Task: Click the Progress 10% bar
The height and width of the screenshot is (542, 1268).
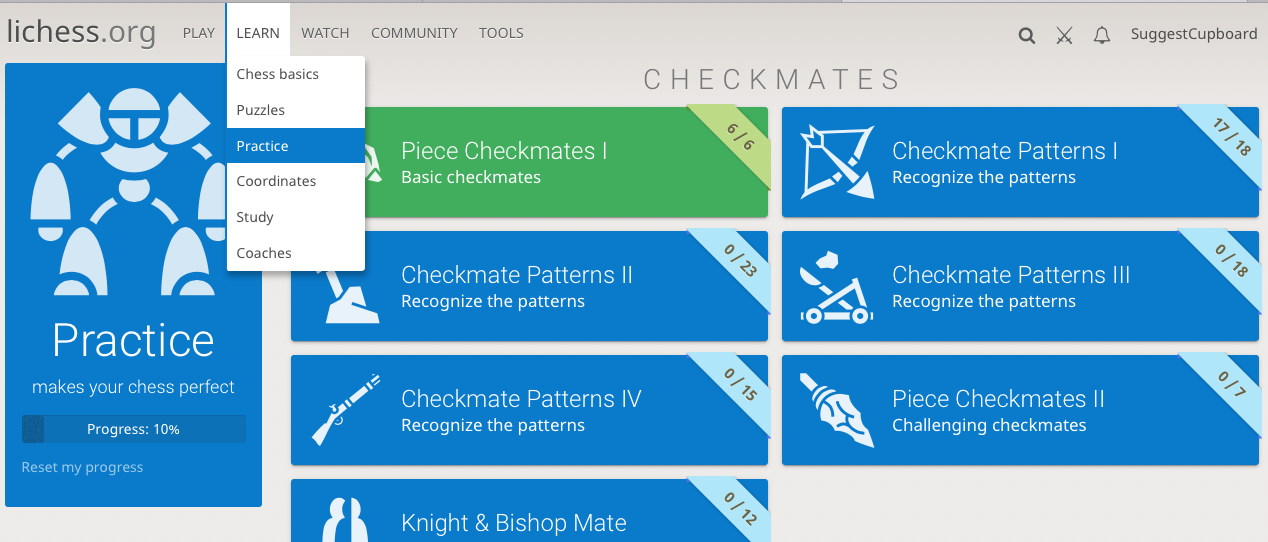Action: (x=133, y=429)
